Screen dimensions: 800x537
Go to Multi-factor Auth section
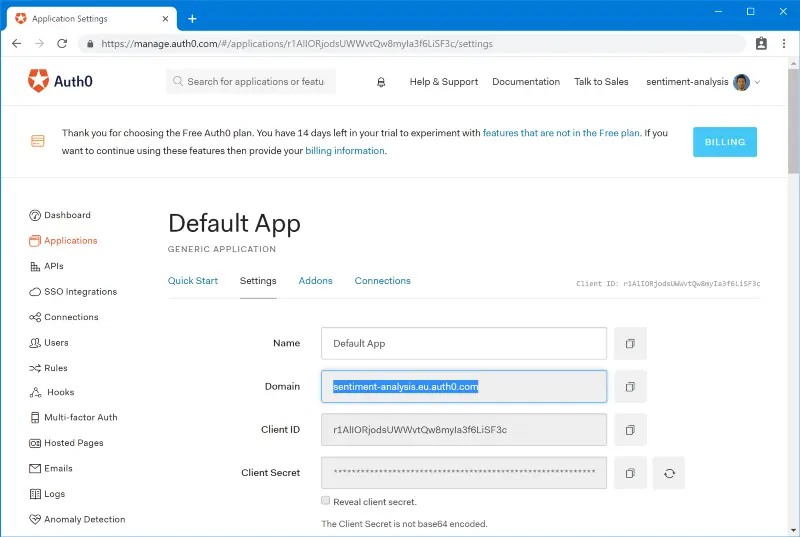(x=80, y=418)
